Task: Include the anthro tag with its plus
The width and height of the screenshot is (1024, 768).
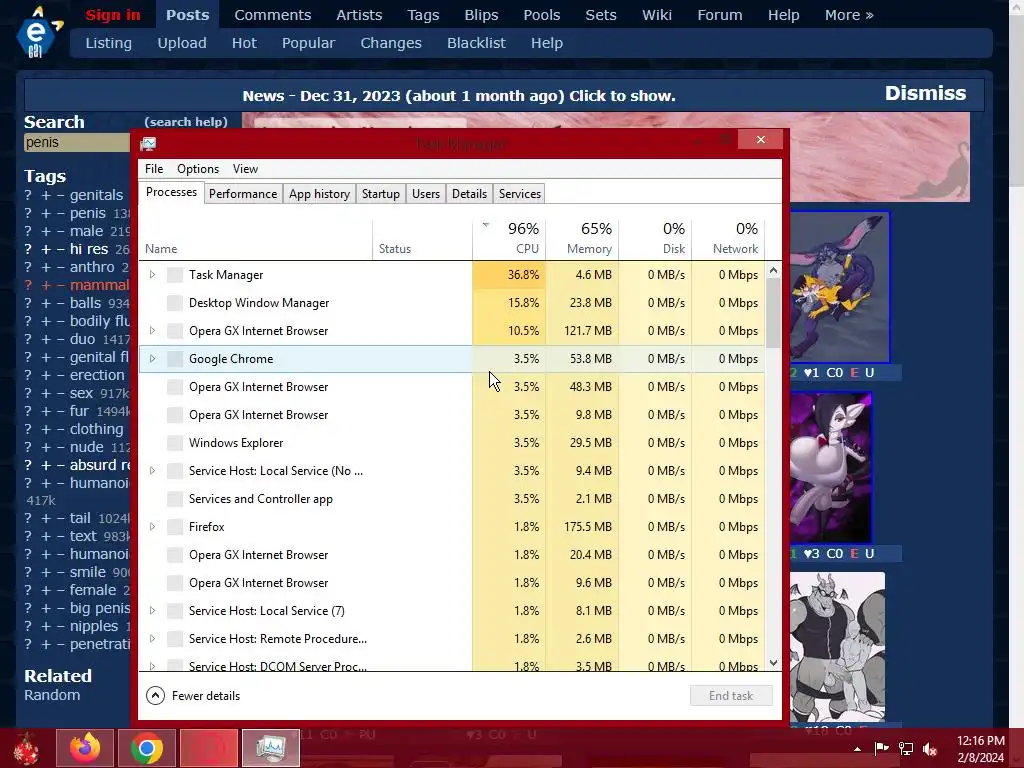Action: tap(46, 267)
